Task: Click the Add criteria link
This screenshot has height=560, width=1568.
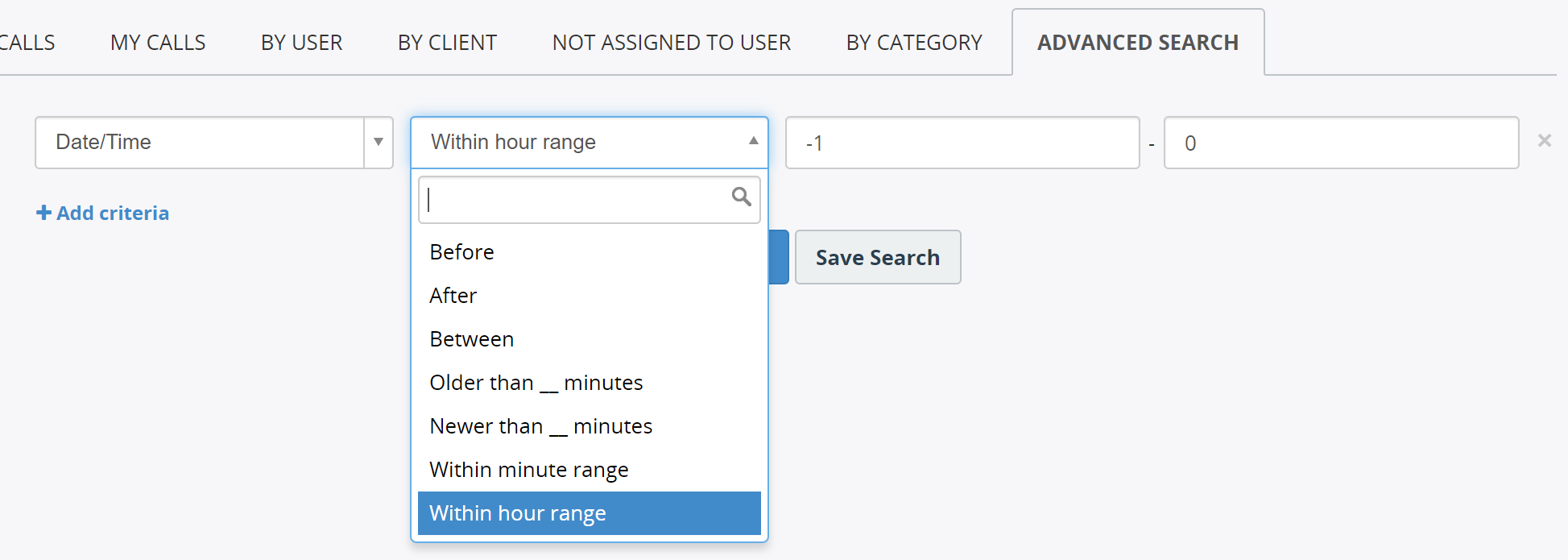Action: pos(102,214)
